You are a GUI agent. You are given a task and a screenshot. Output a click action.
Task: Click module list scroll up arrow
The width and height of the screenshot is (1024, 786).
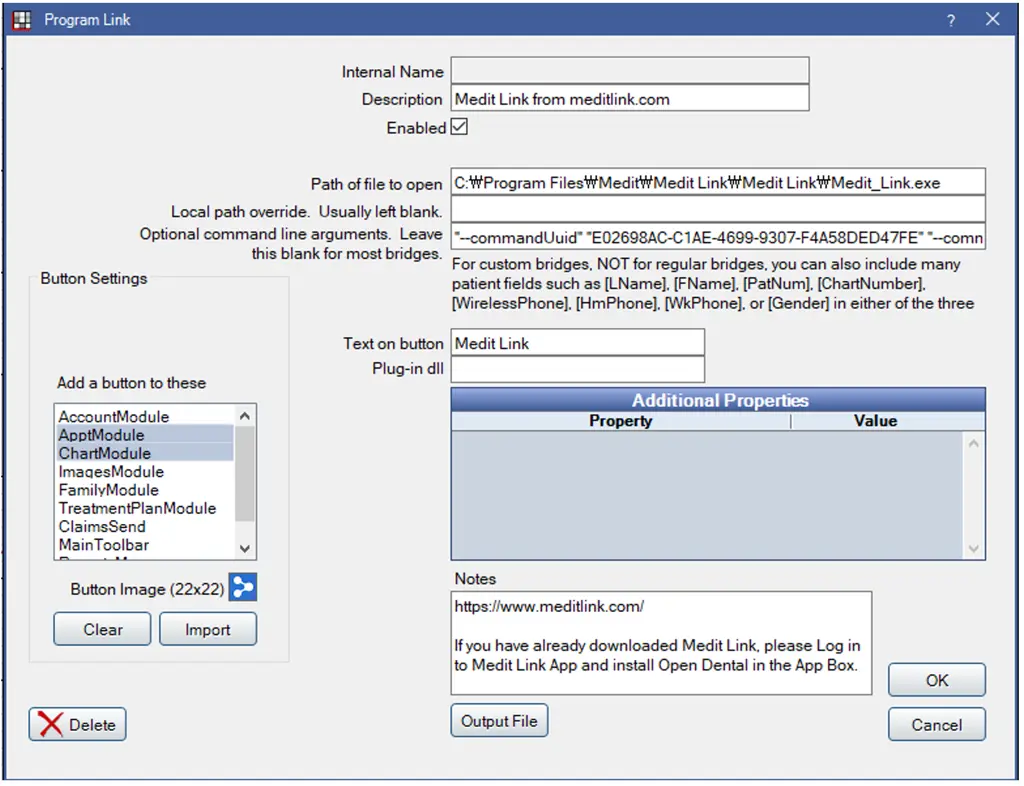coord(245,416)
